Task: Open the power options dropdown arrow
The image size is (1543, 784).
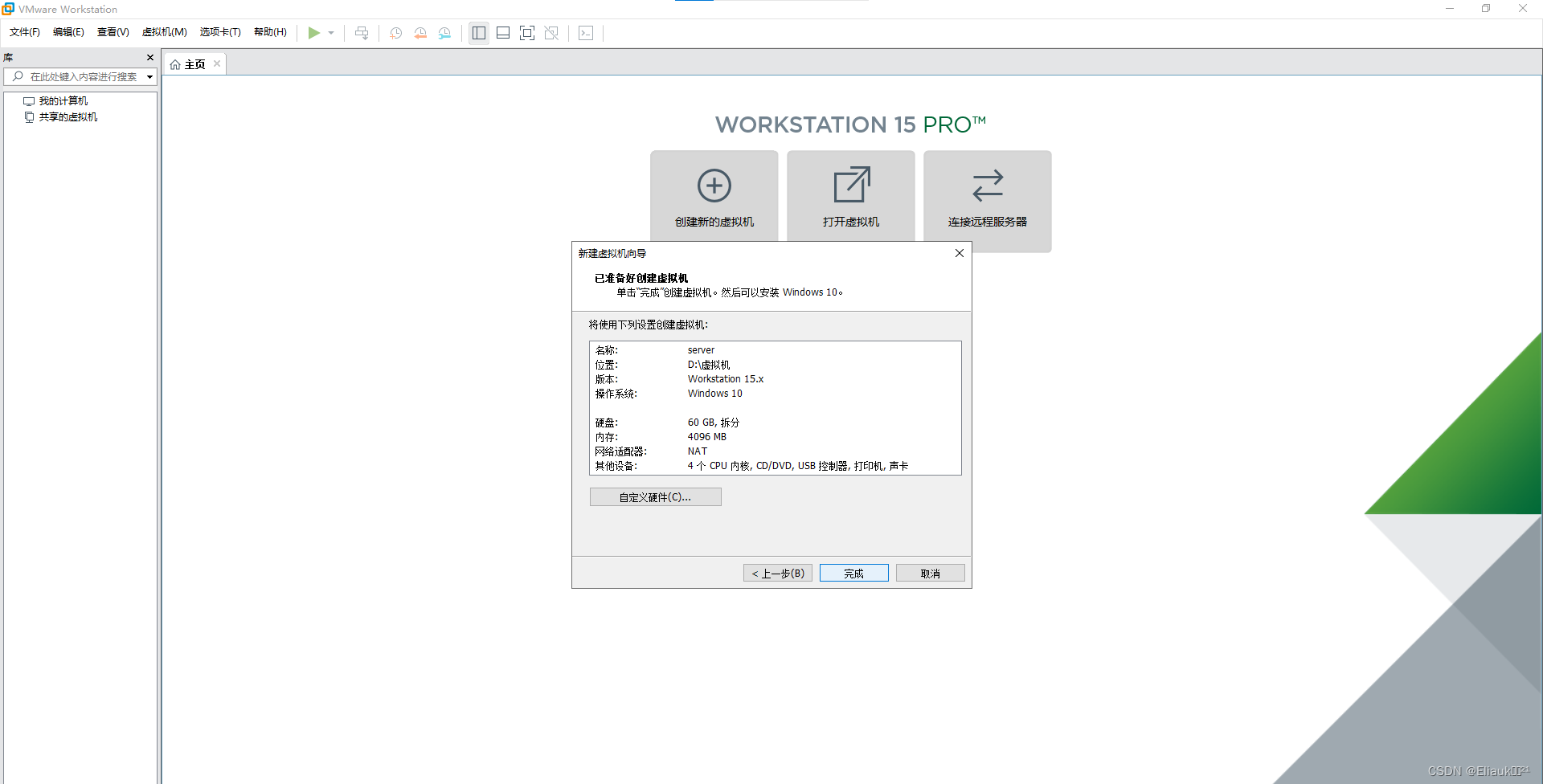Action: pyautogui.click(x=330, y=33)
